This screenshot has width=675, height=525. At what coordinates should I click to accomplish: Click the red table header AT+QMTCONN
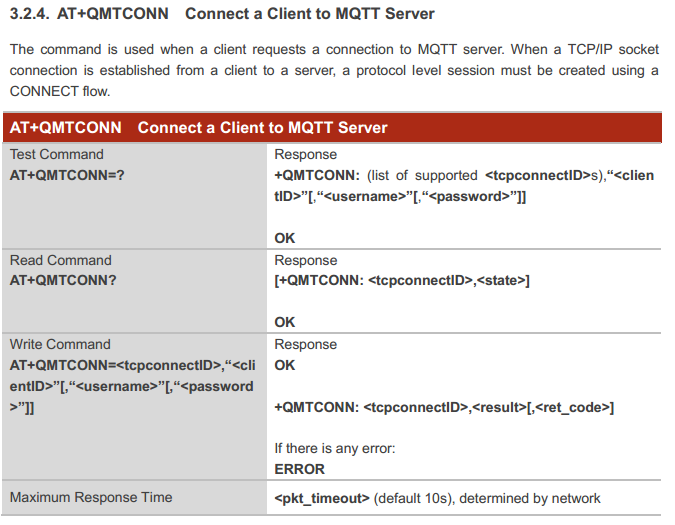(x=198, y=128)
